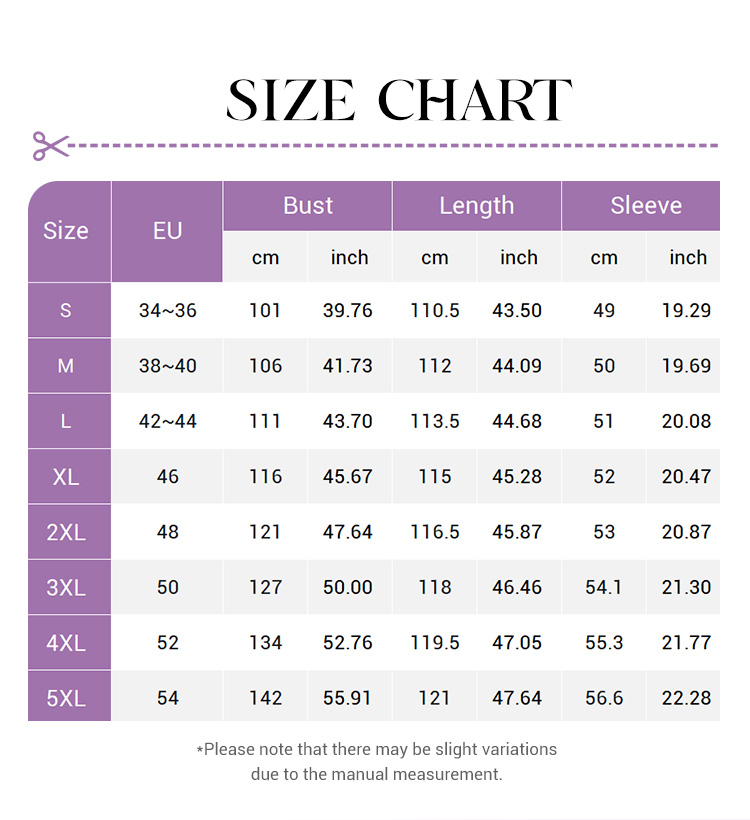This screenshot has height=820, width=750.
Task: Click the EU 34~36 cell
Action: tap(167, 310)
